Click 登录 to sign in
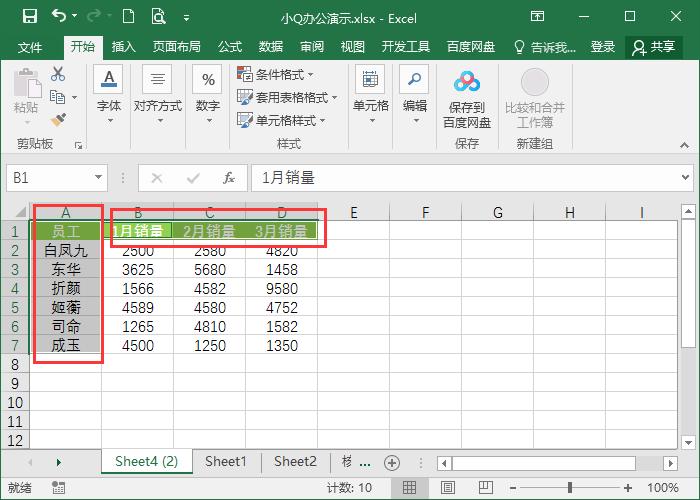Image resolution: width=700 pixels, height=500 pixels. [x=603, y=46]
